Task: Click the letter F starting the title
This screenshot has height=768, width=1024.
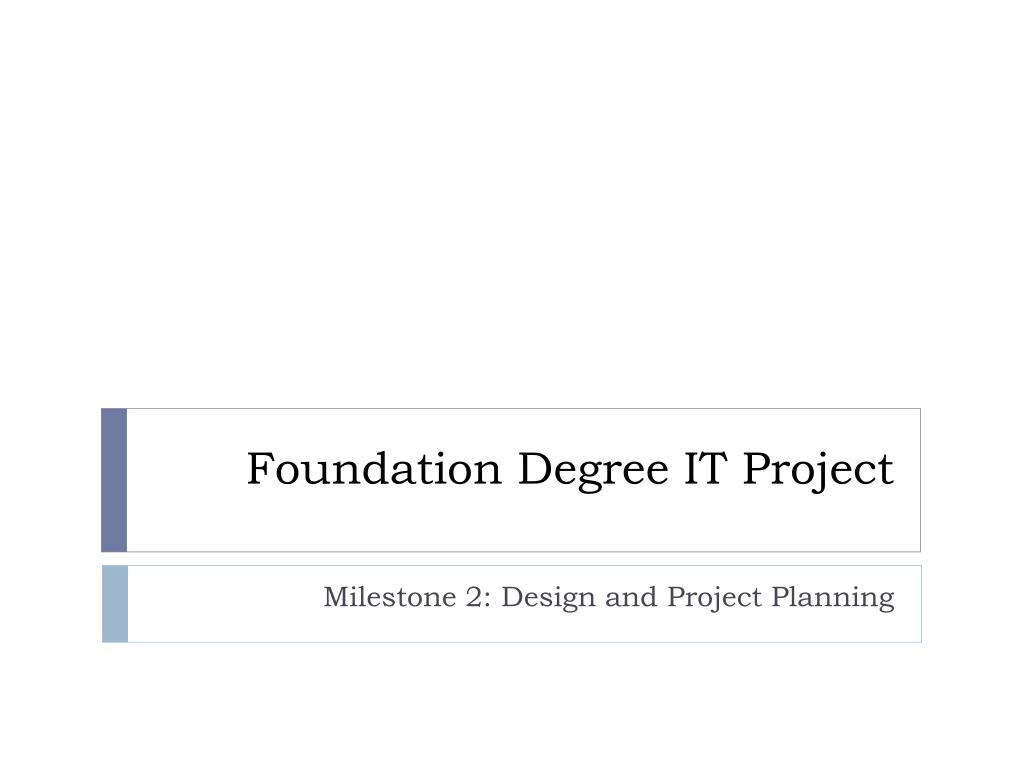Action: pyautogui.click(x=259, y=469)
